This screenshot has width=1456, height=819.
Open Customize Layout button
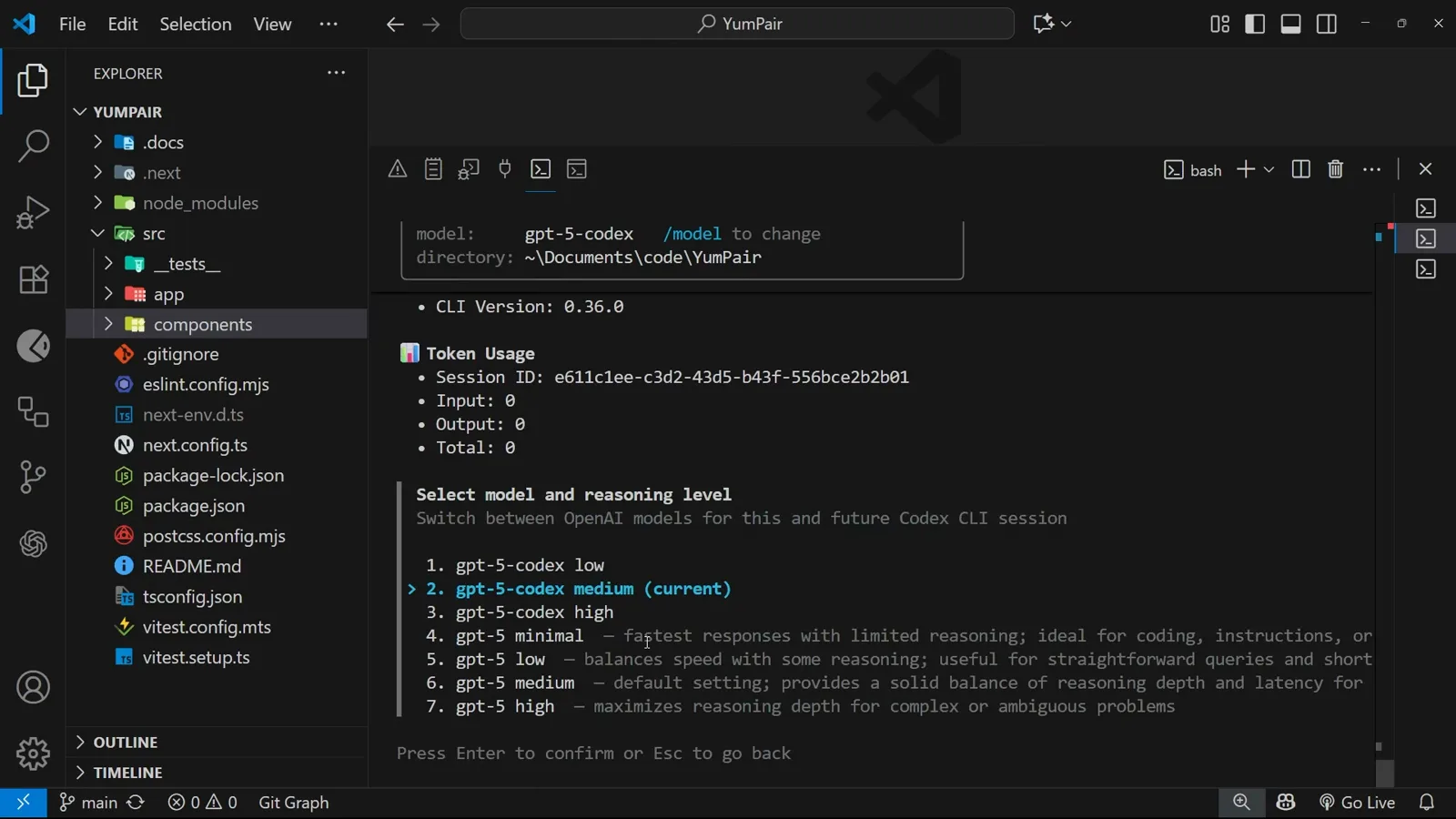1219,24
